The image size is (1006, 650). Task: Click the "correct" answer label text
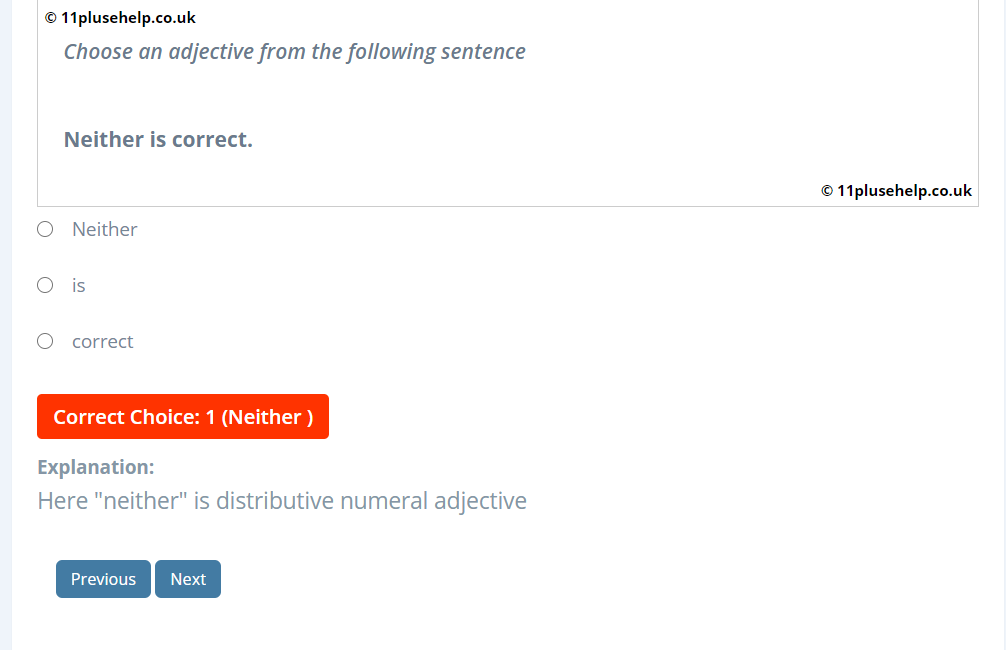click(x=102, y=341)
